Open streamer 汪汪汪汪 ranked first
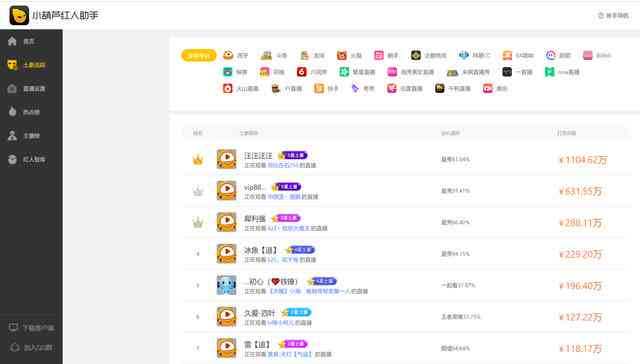 point(258,155)
